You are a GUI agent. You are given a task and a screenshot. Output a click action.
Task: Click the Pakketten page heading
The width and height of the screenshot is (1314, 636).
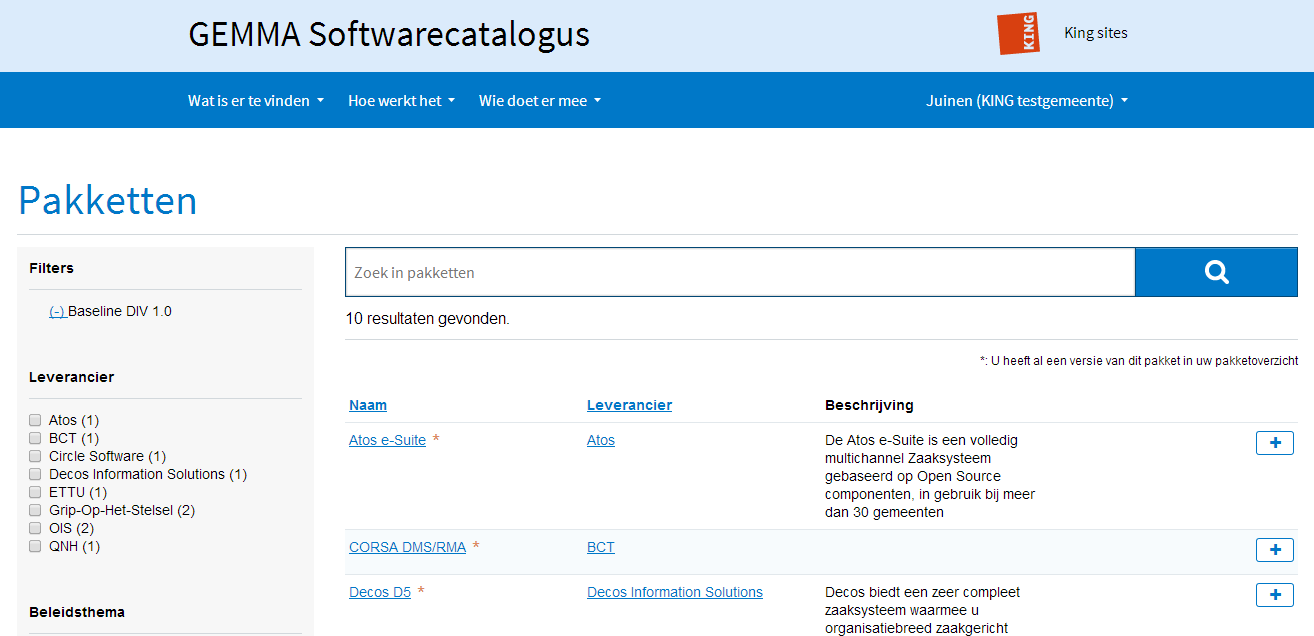[x=108, y=201]
